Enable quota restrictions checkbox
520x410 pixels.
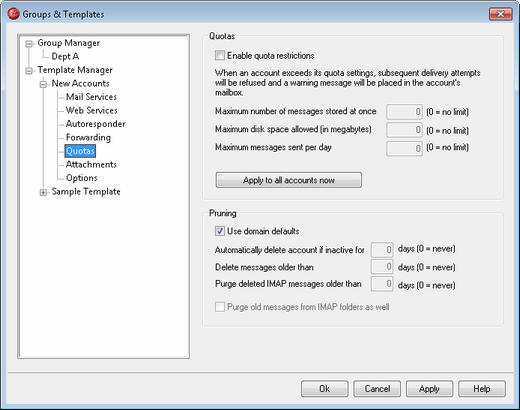220,55
